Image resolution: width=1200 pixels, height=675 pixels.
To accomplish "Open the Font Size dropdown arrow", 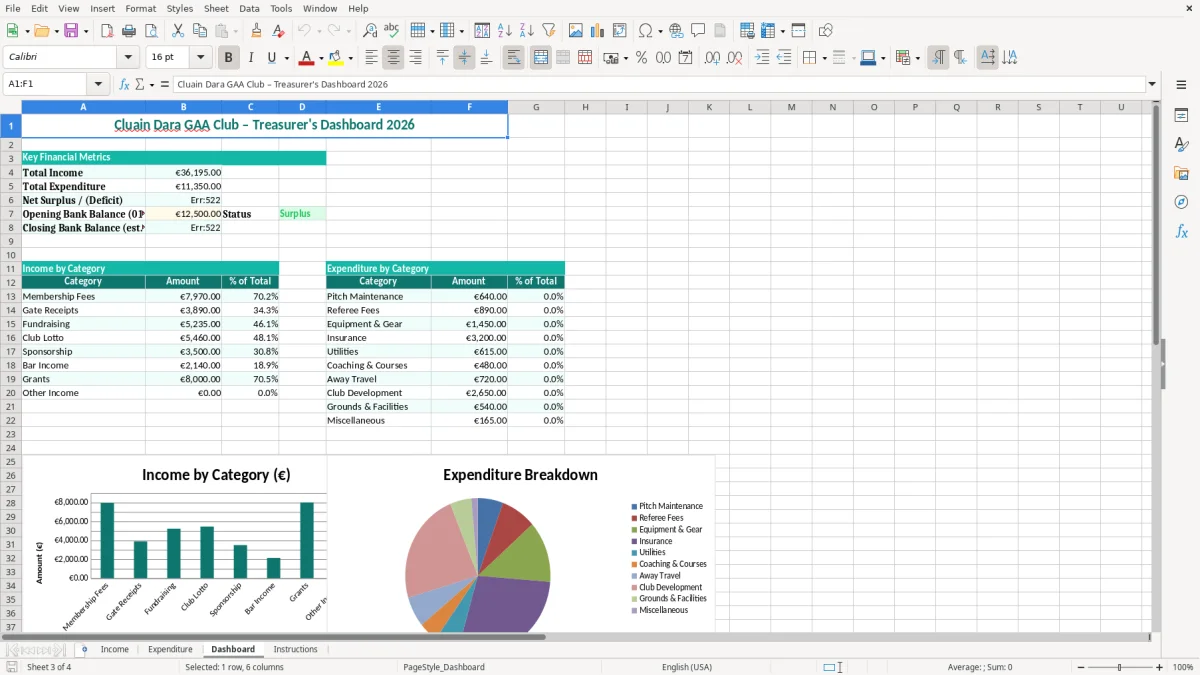I will (201, 58).
